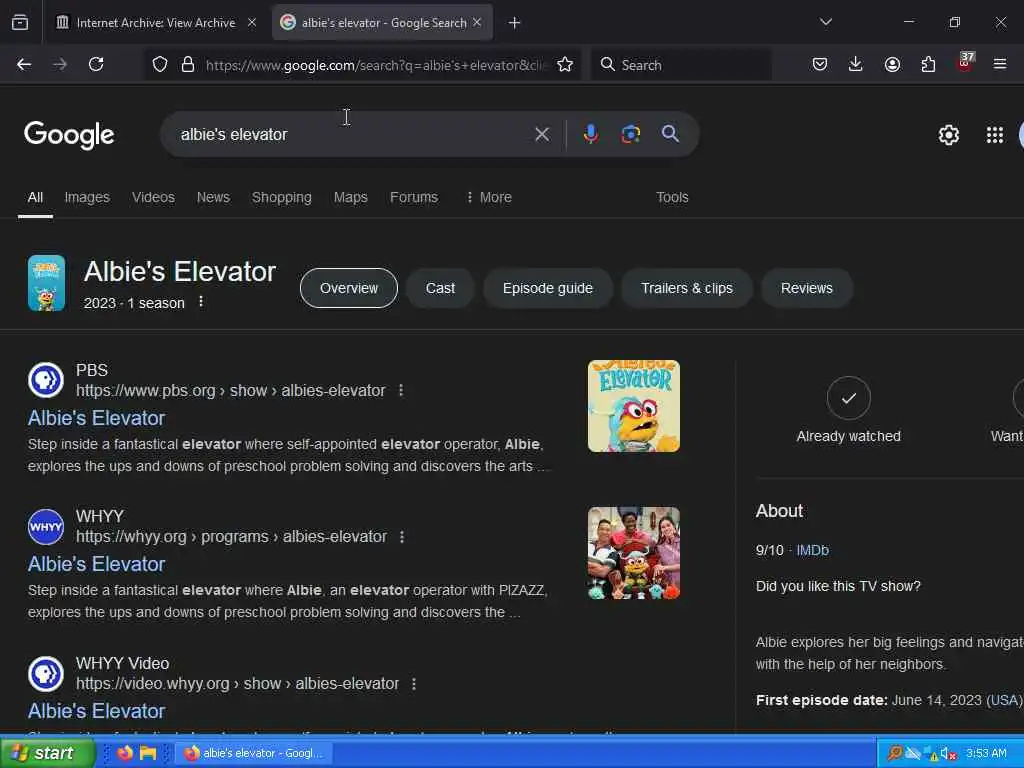Open the PBS Albie's Elevator link

[97, 418]
